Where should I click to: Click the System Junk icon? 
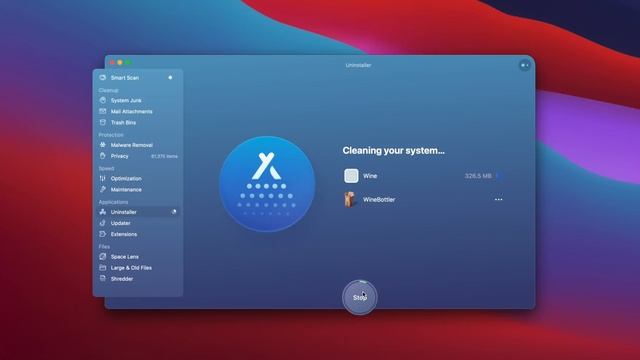103,100
